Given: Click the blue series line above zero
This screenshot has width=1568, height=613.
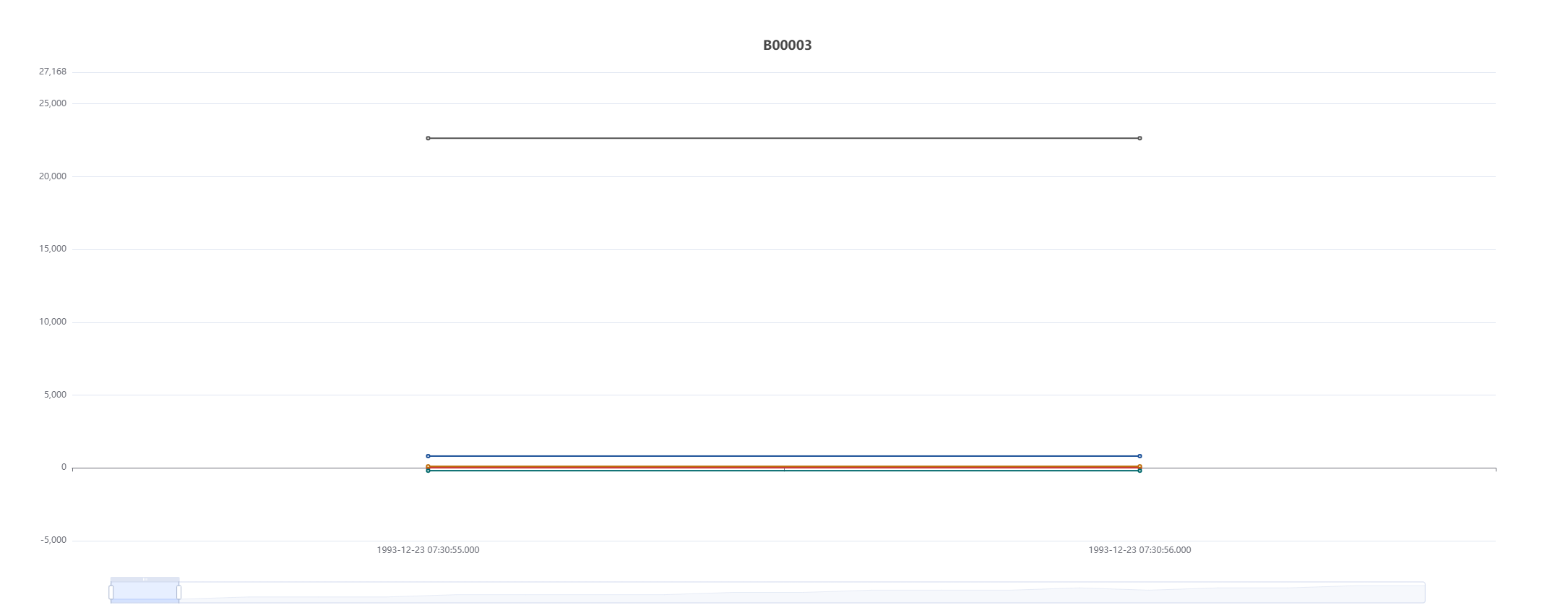Looking at the screenshot, I should pyautogui.click(x=783, y=456).
